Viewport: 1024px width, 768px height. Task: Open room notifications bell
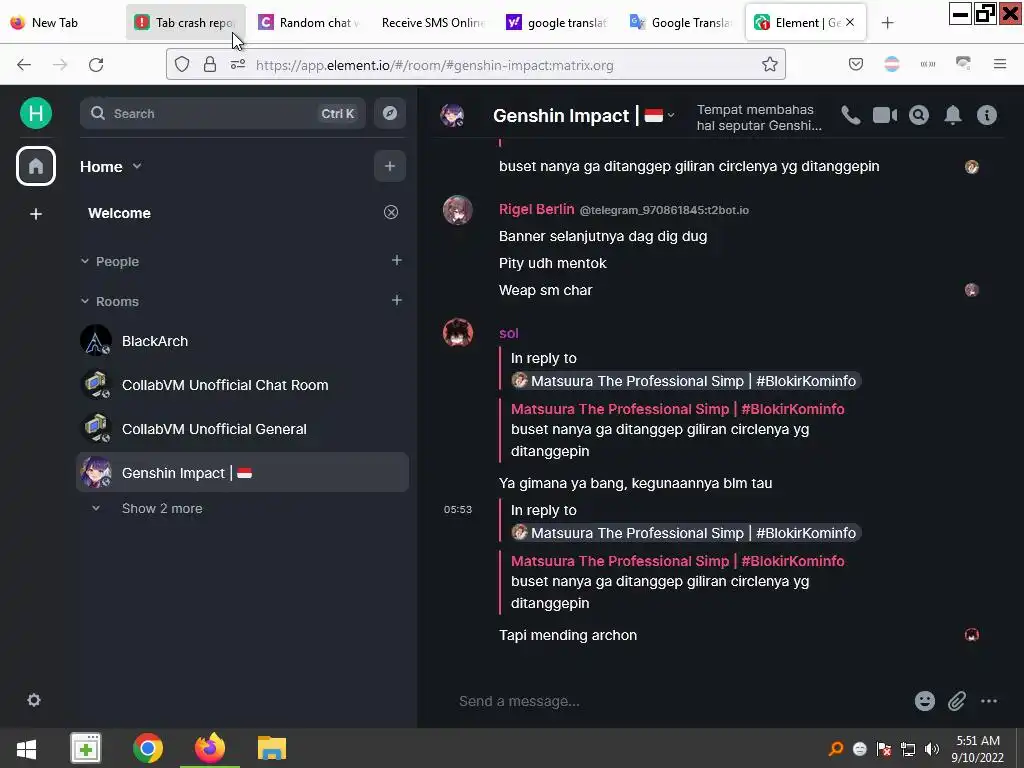[x=953, y=116]
